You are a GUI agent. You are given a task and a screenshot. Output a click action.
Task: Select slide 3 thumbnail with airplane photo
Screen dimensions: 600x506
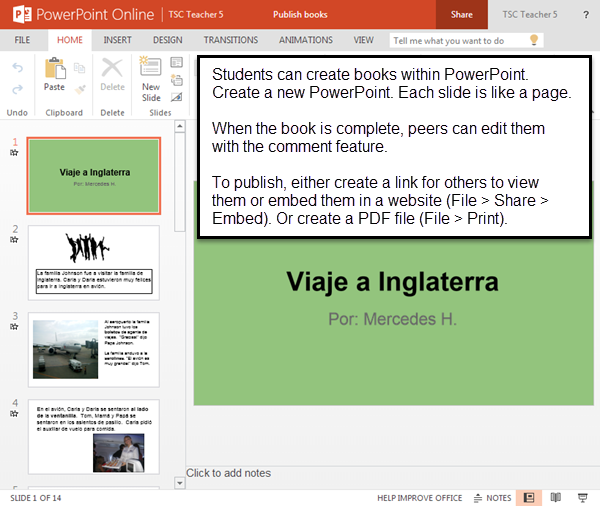[93, 350]
